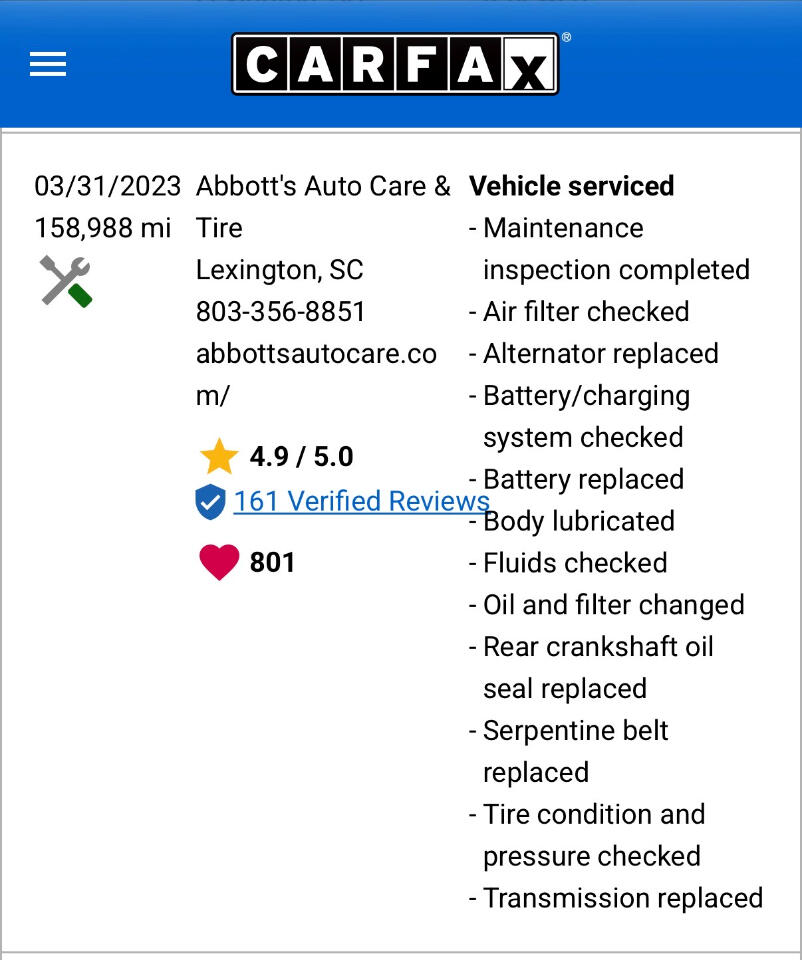Select the Vehicle serviced heading
Viewport: 802px width, 960px height.
coord(571,186)
